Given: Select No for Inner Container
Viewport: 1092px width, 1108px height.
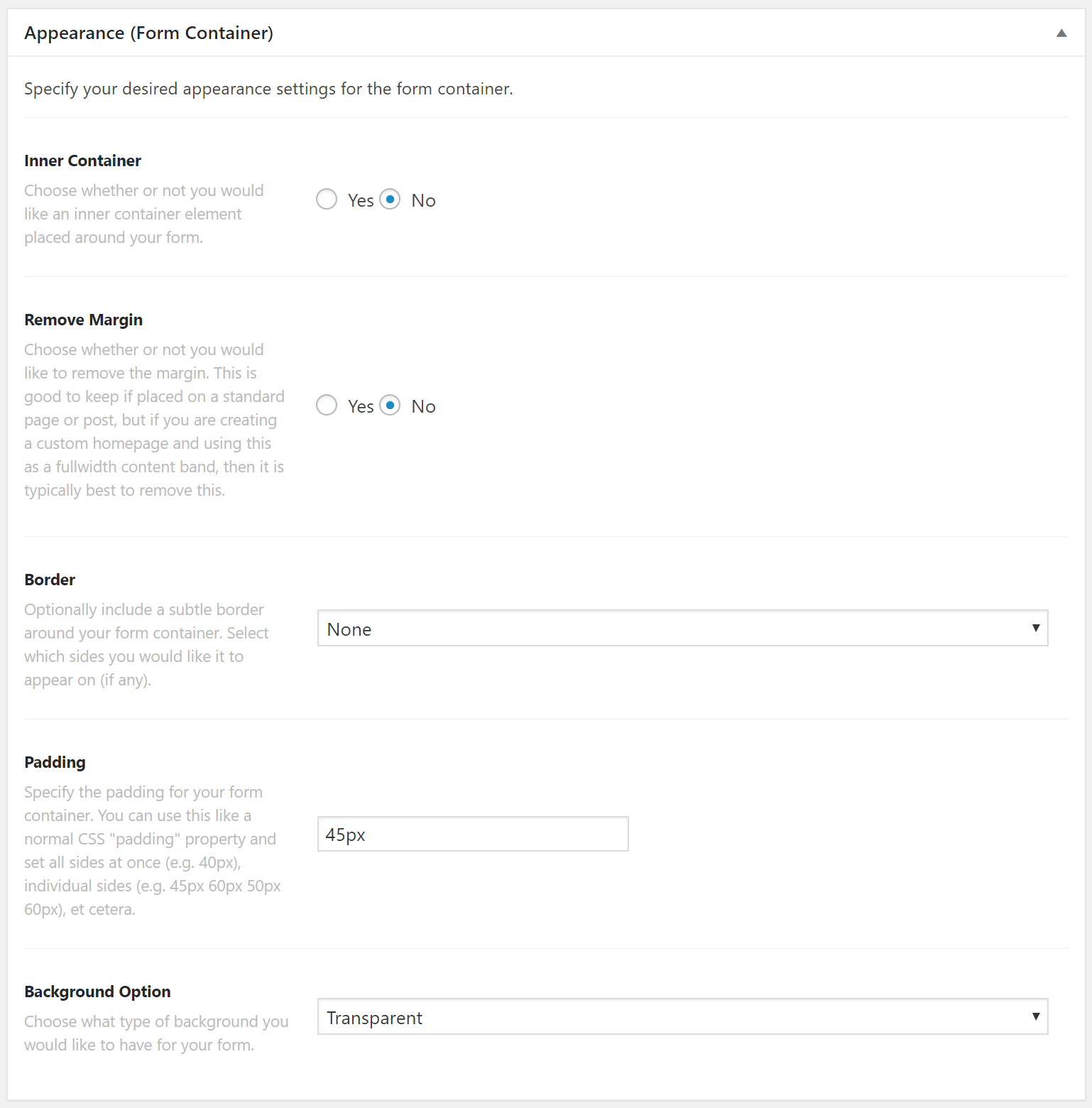Looking at the screenshot, I should tap(390, 200).
